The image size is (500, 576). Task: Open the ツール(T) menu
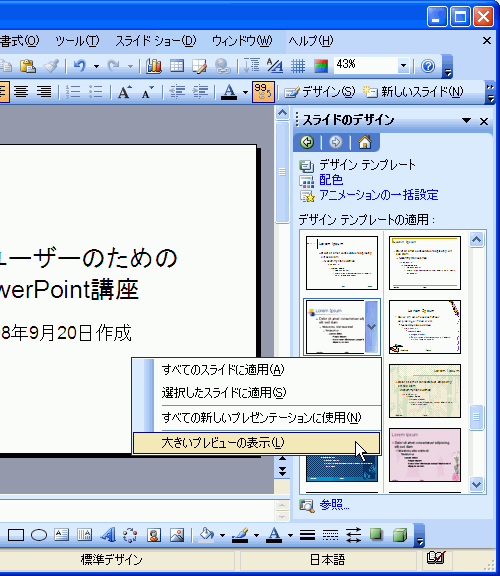[x=77, y=40]
